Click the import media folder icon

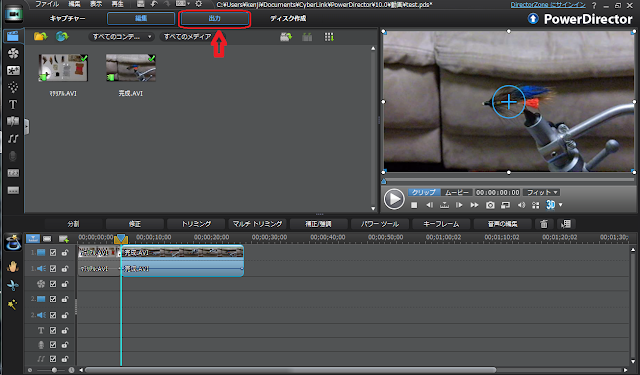coord(40,36)
